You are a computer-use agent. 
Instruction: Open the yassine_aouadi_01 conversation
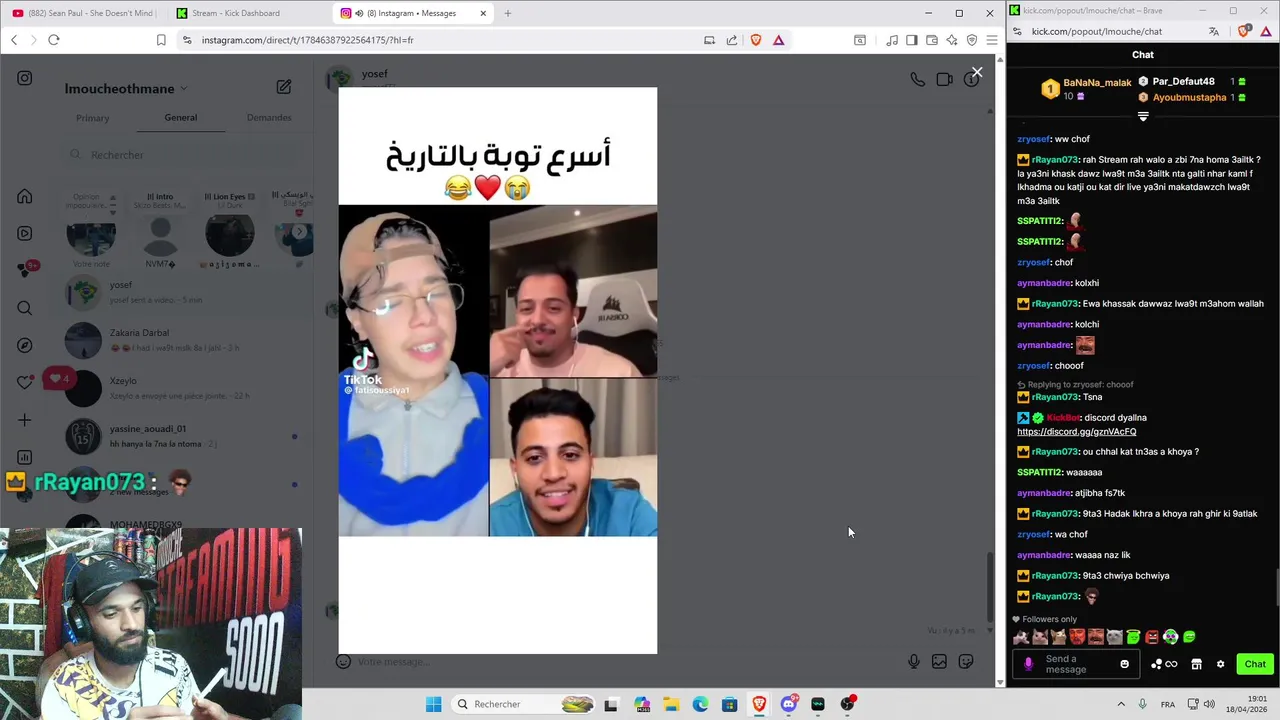(180, 436)
